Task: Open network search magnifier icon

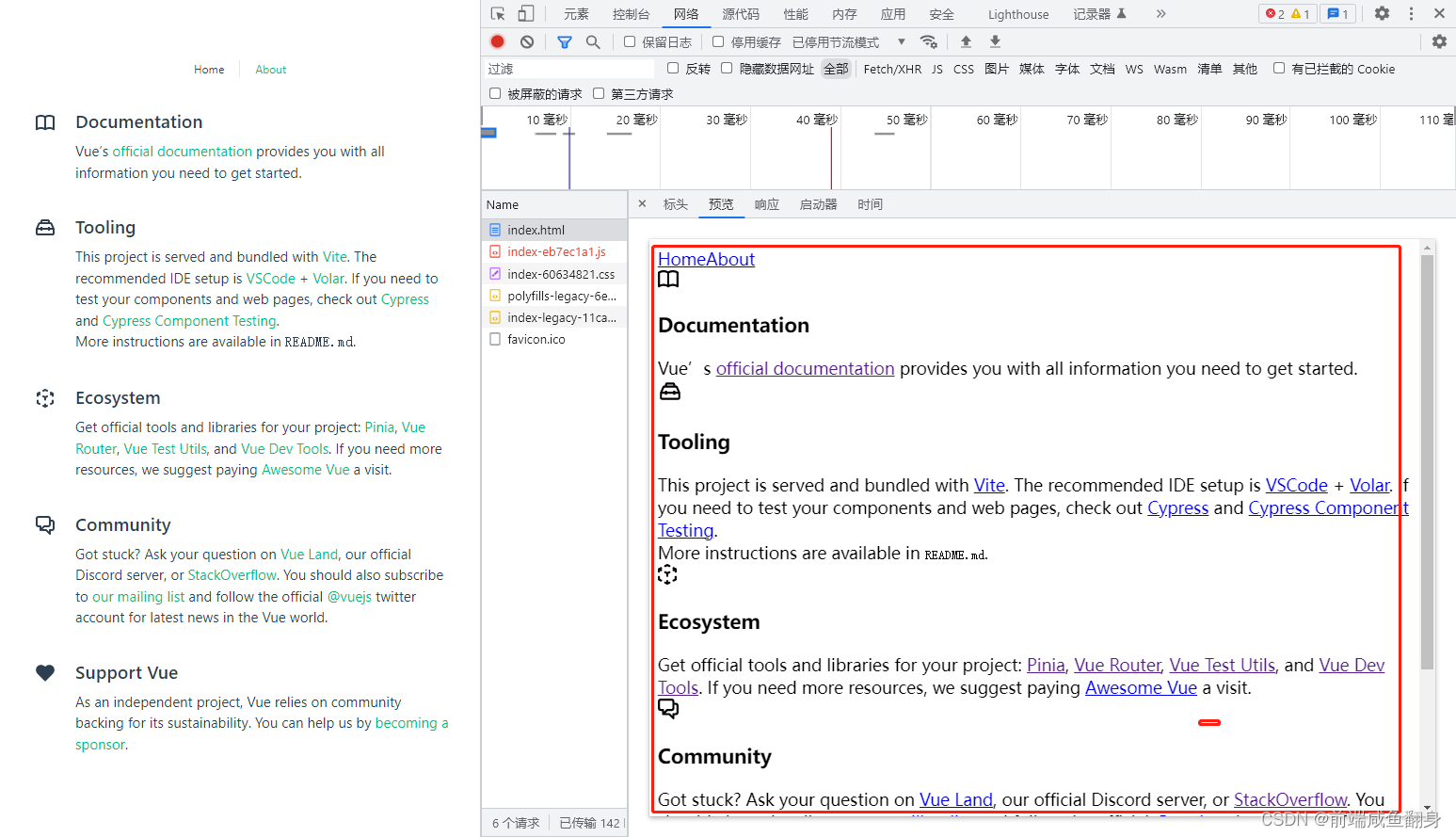Action: pyautogui.click(x=593, y=41)
